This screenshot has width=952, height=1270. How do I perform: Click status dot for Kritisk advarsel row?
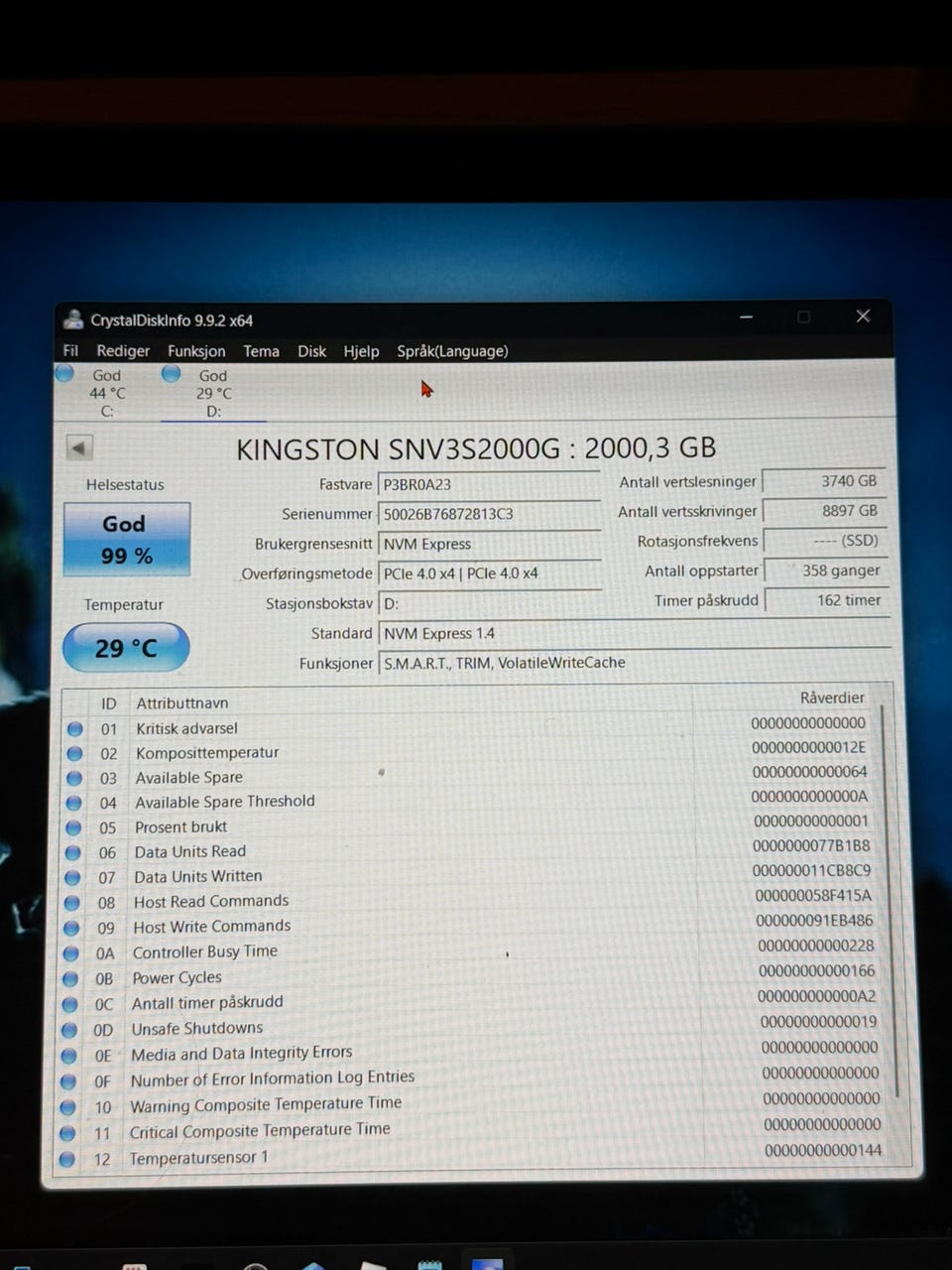click(74, 728)
